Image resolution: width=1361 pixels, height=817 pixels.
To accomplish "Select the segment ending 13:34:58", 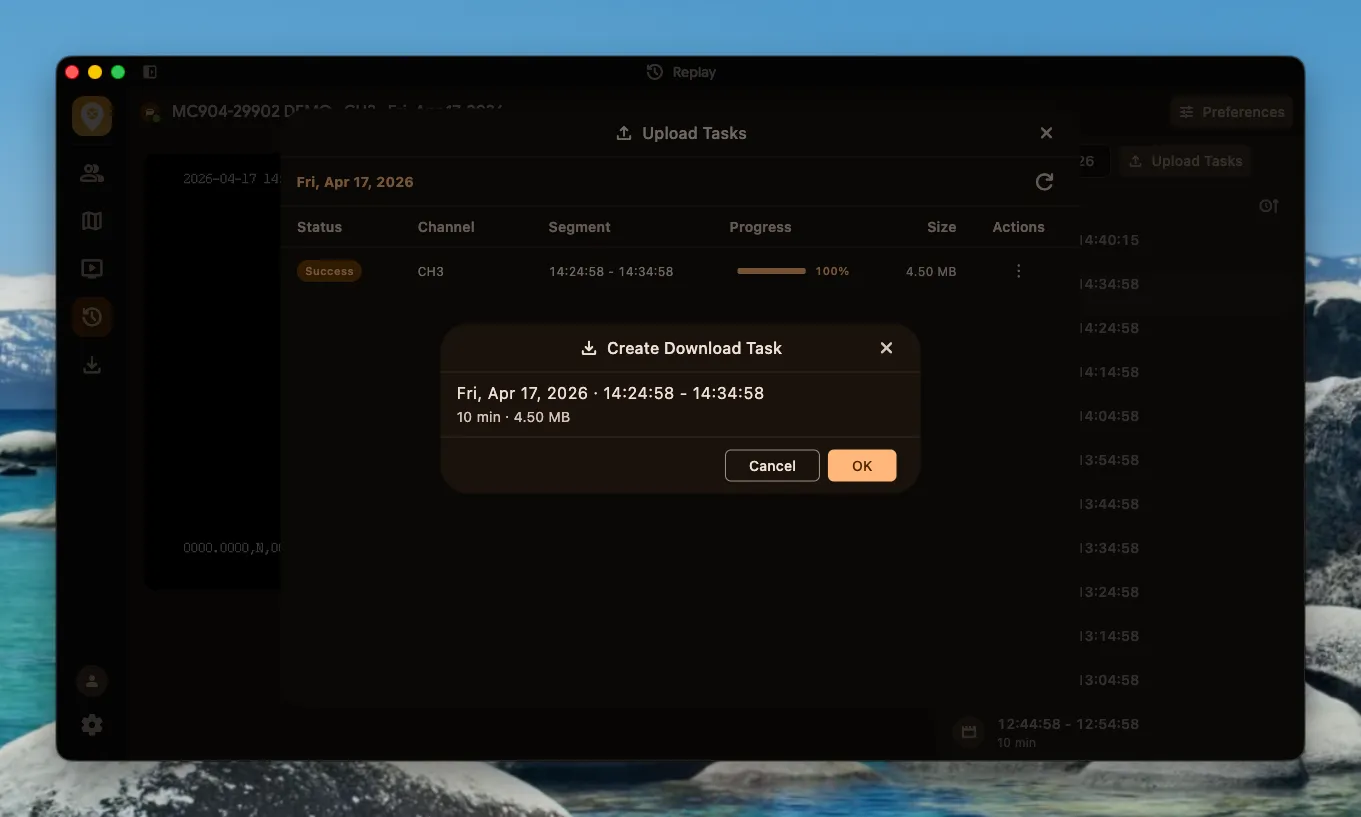I will tap(1109, 548).
